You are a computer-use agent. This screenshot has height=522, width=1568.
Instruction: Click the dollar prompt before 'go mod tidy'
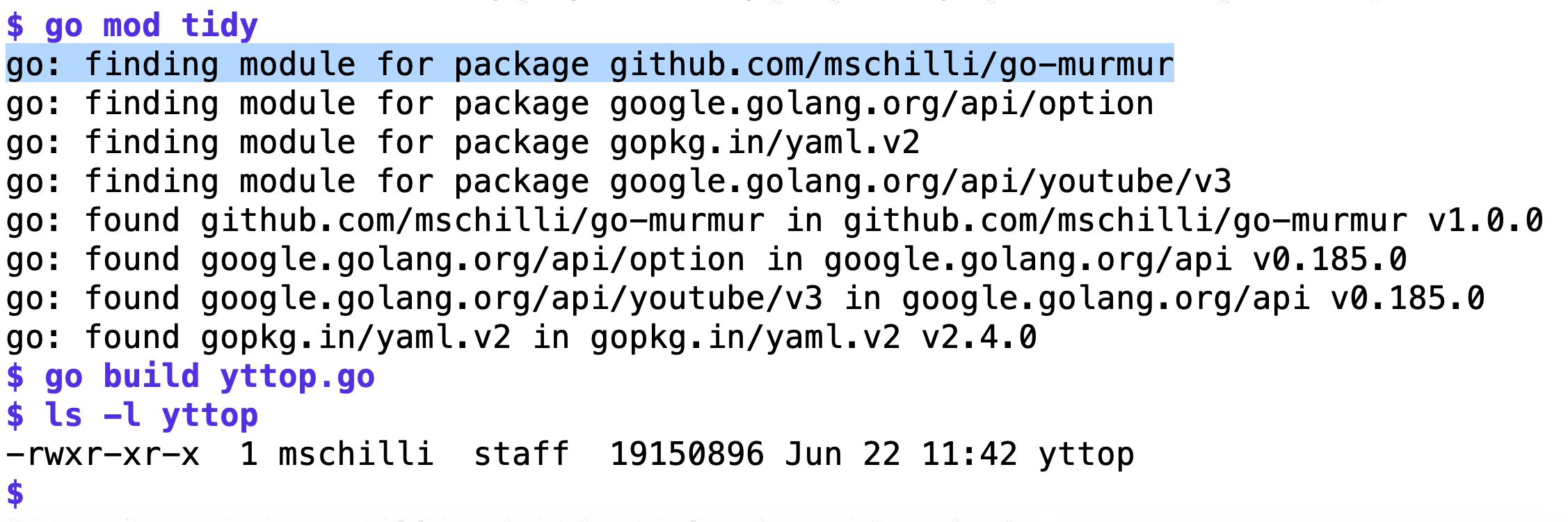click(15, 26)
